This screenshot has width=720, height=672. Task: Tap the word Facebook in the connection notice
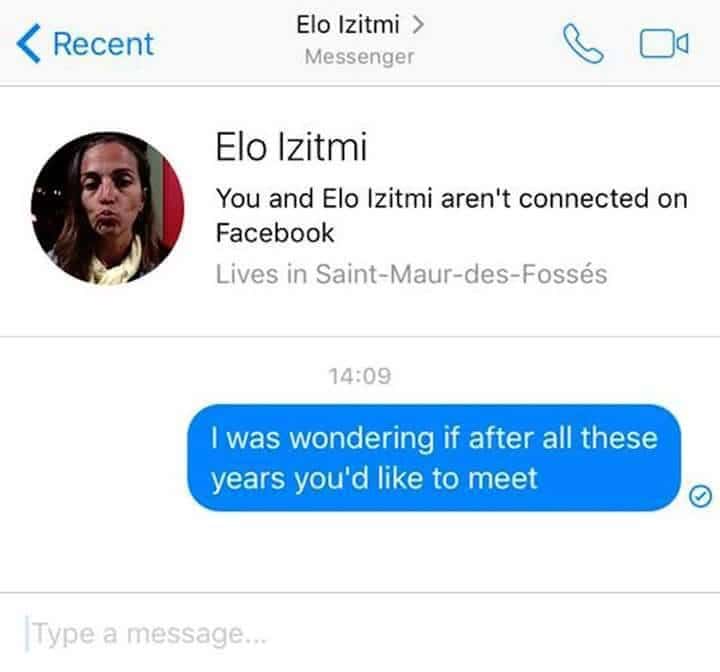point(275,232)
